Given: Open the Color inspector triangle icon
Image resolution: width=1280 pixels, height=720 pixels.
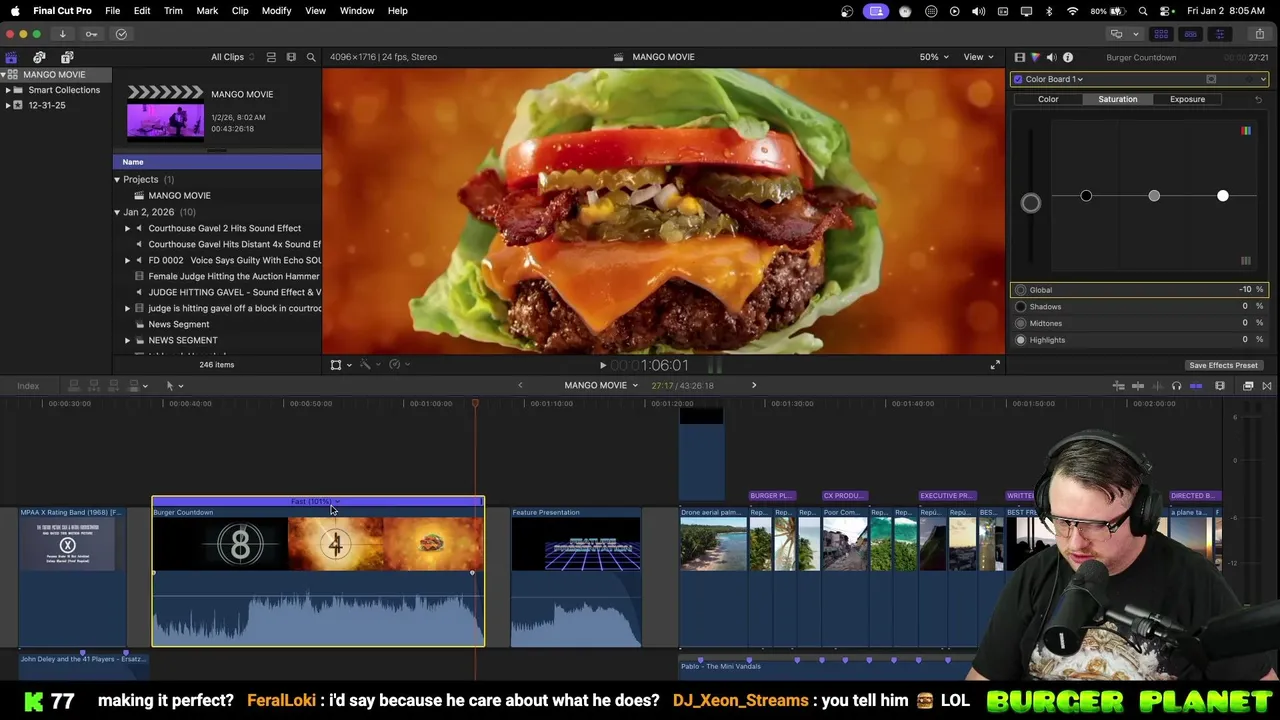Looking at the screenshot, I should point(1035,57).
